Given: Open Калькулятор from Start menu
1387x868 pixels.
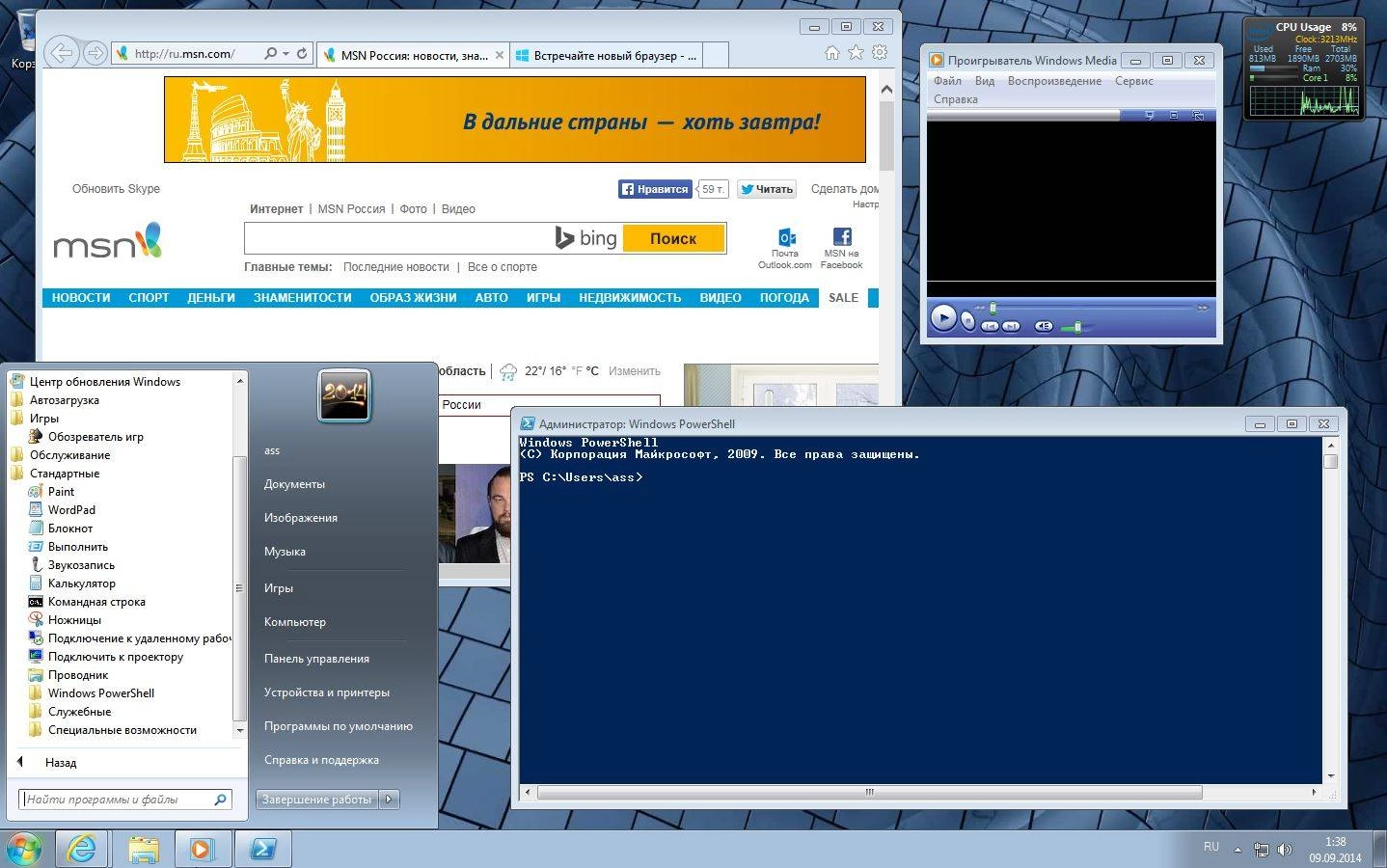Looking at the screenshot, I should click(81, 583).
